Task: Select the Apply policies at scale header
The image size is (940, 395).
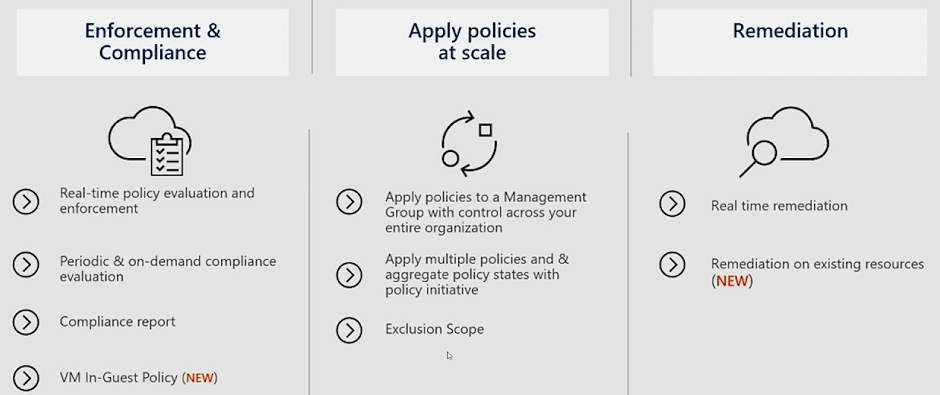Action: coord(472,42)
